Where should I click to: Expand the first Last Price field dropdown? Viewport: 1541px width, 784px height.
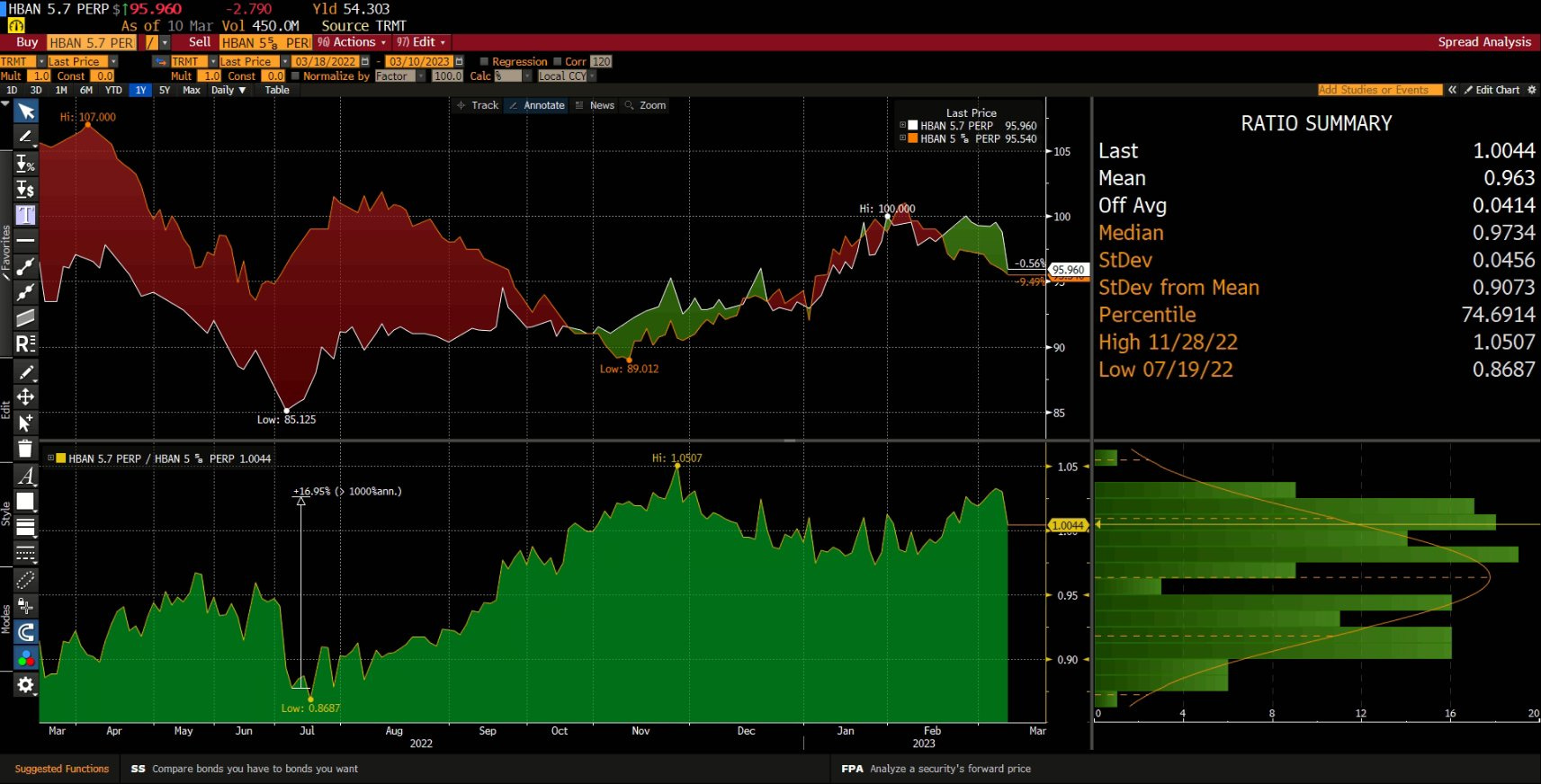click(113, 61)
